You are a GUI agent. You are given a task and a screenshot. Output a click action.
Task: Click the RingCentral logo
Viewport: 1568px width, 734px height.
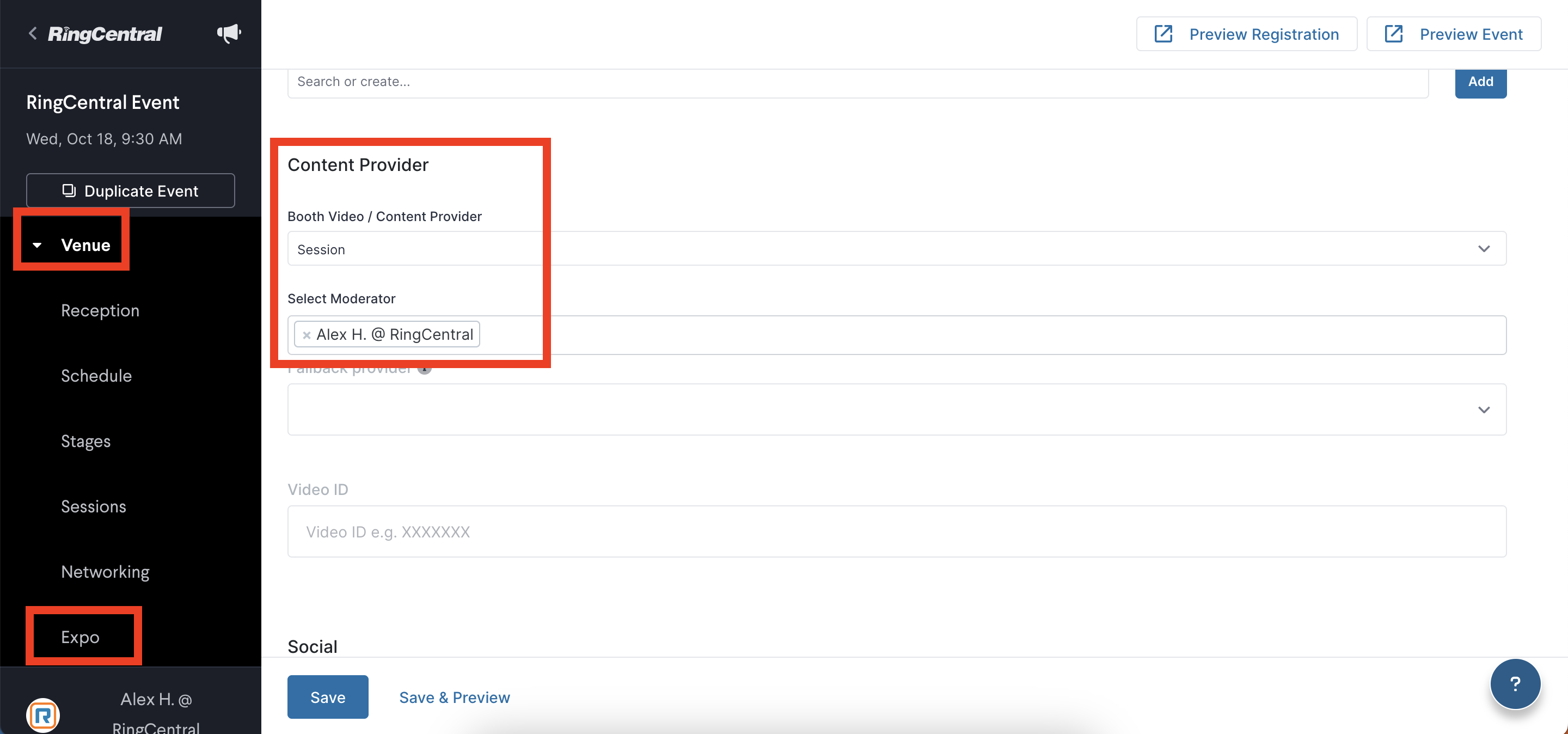(x=105, y=34)
